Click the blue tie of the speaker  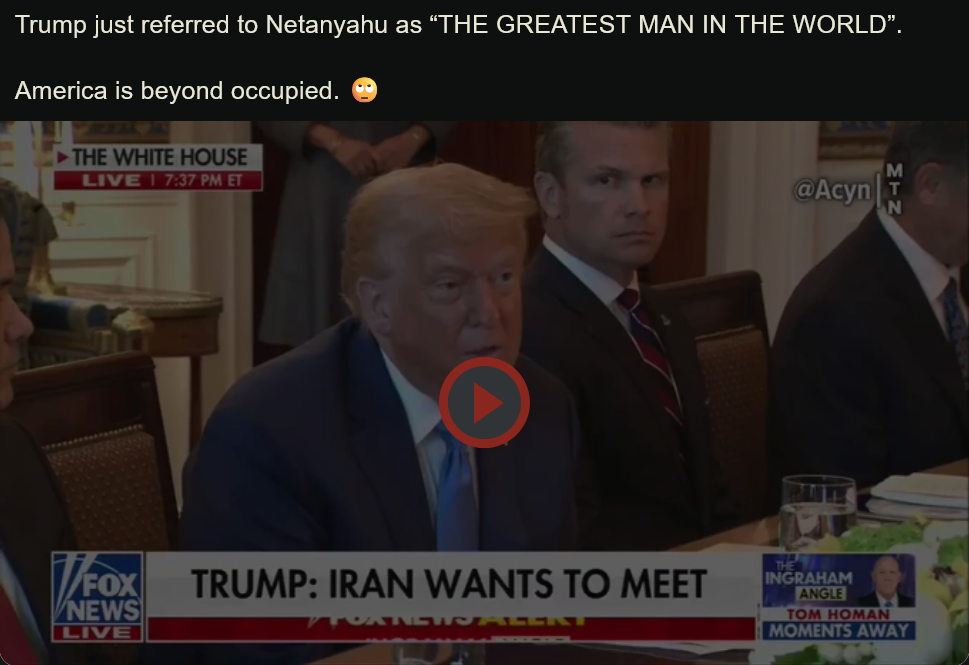[x=455, y=485]
